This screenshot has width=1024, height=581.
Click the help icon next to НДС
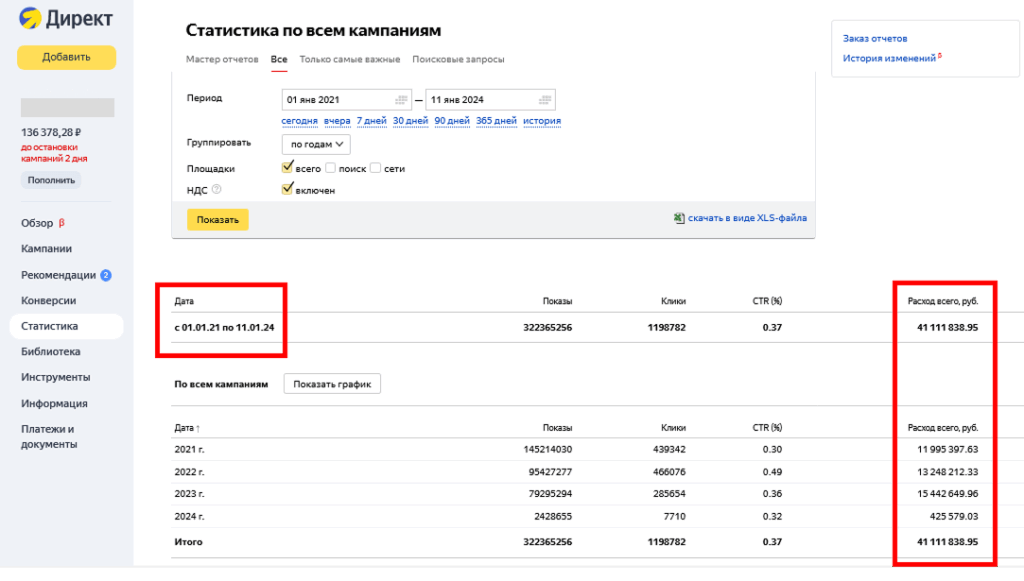click(x=216, y=189)
